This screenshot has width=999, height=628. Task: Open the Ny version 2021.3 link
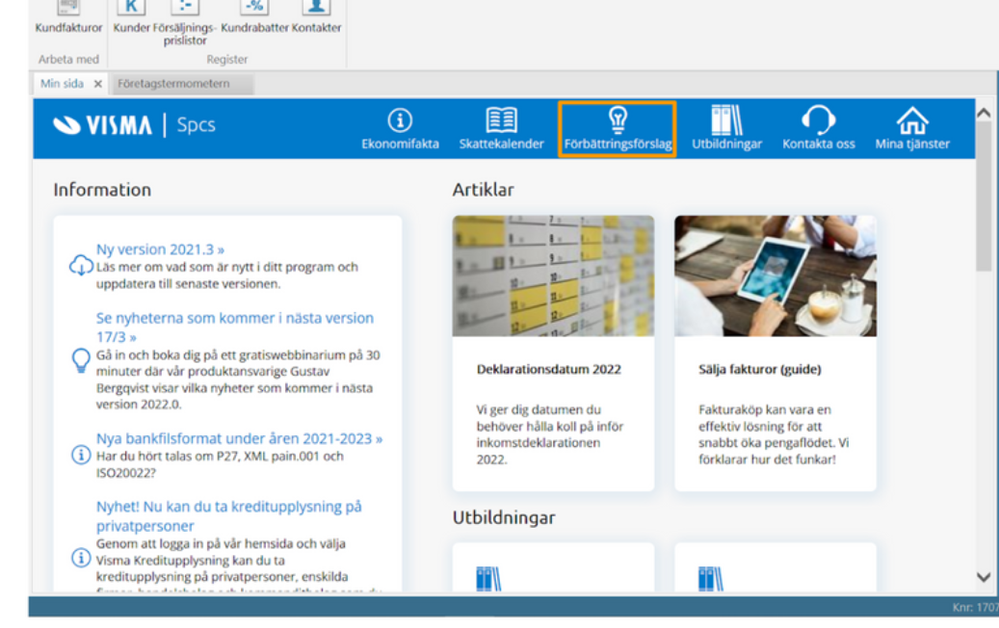160,250
